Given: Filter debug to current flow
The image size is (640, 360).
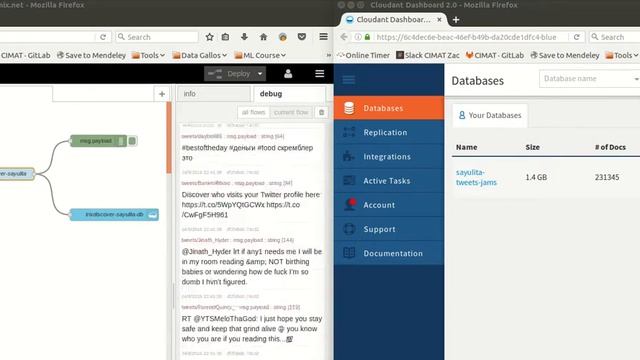Looking at the screenshot, I should click(x=291, y=112).
